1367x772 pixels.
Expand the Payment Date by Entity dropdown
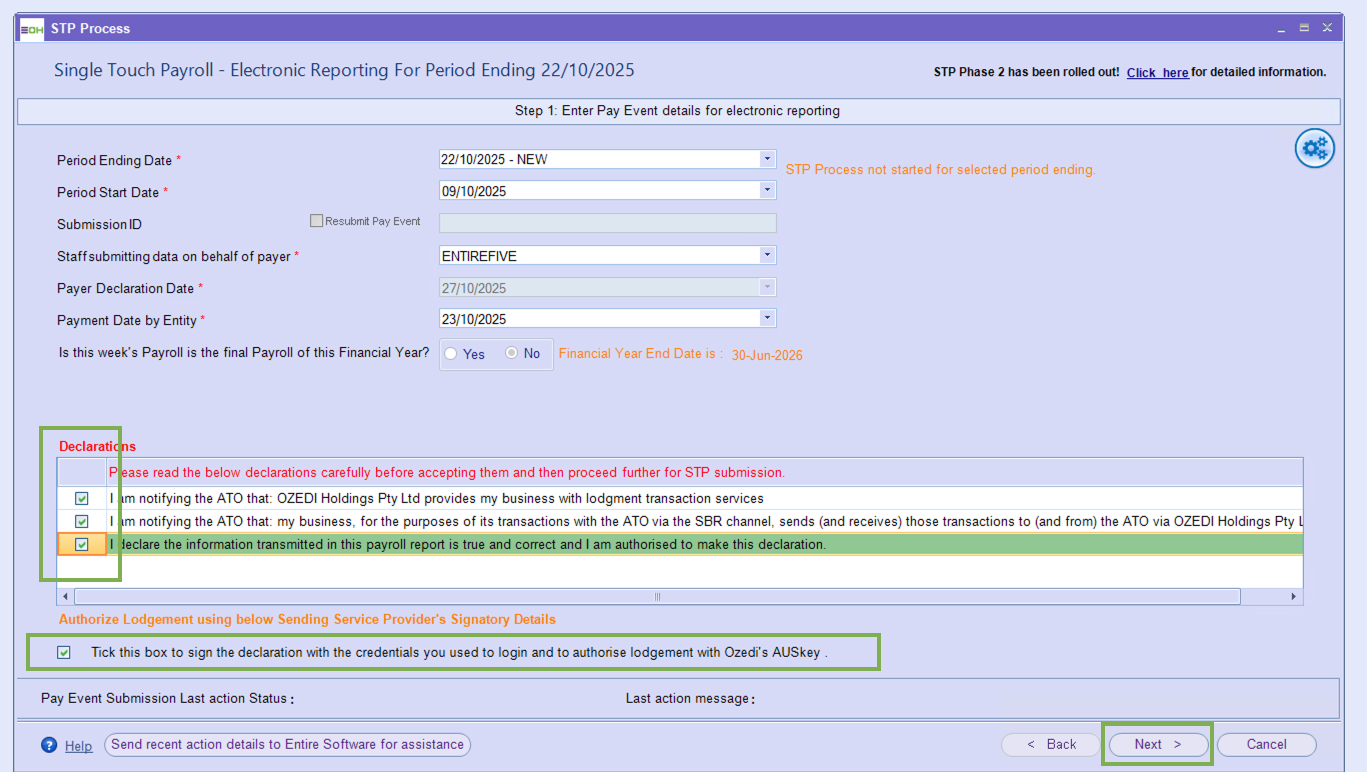(767, 319)
